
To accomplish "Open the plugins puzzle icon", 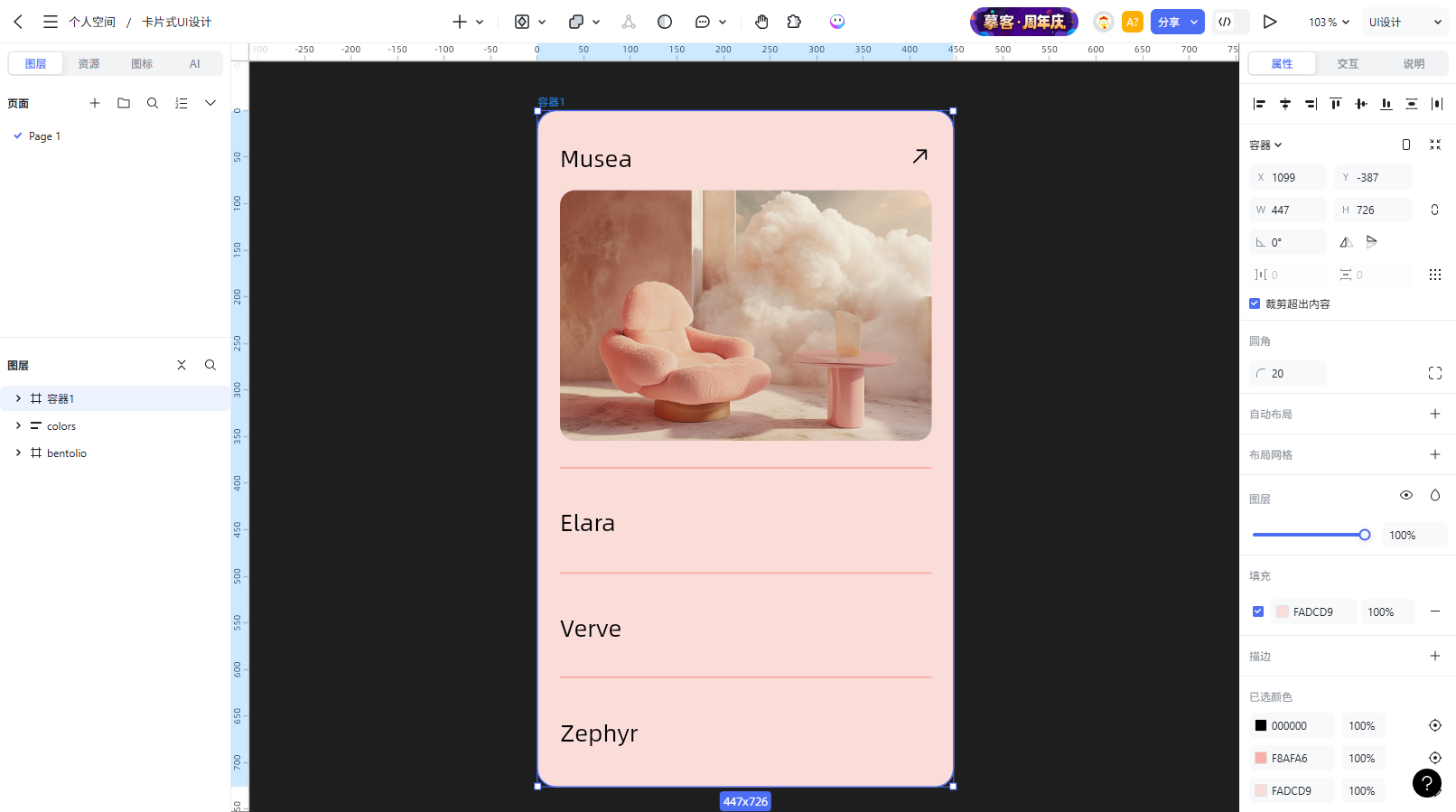I will pos(794,22).
